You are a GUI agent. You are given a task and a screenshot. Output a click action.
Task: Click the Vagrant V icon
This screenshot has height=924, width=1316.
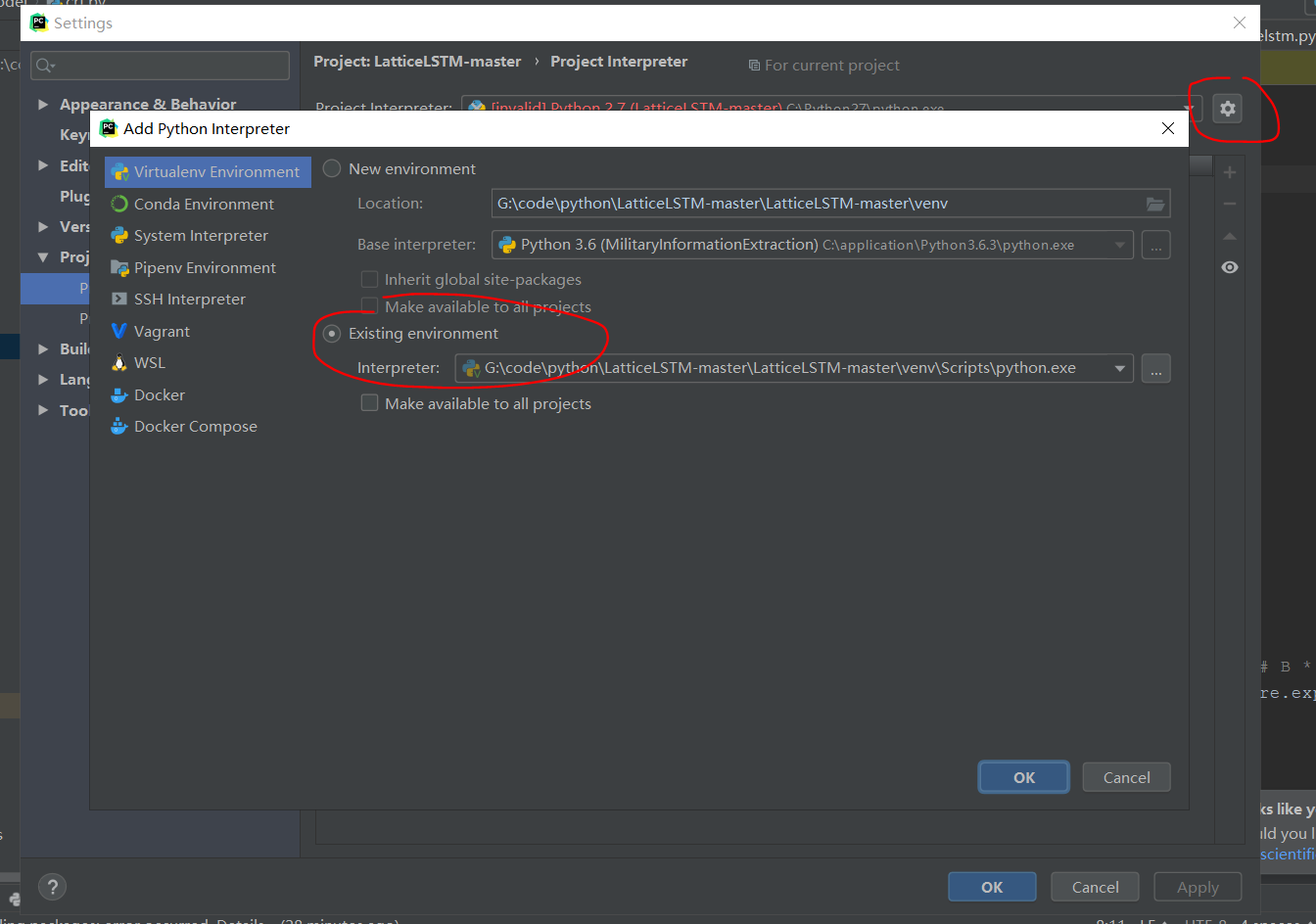click(x=119, y=331)
